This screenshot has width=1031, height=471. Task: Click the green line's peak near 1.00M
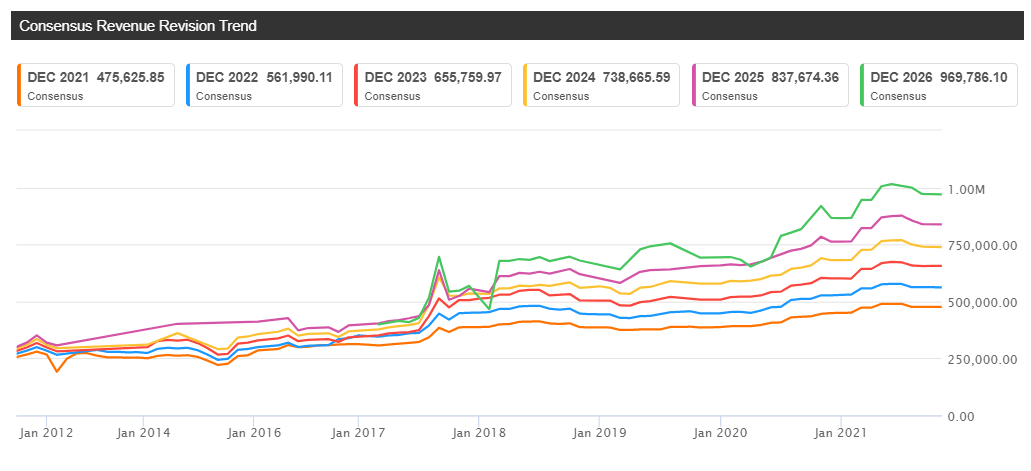(x=892, y=184)
